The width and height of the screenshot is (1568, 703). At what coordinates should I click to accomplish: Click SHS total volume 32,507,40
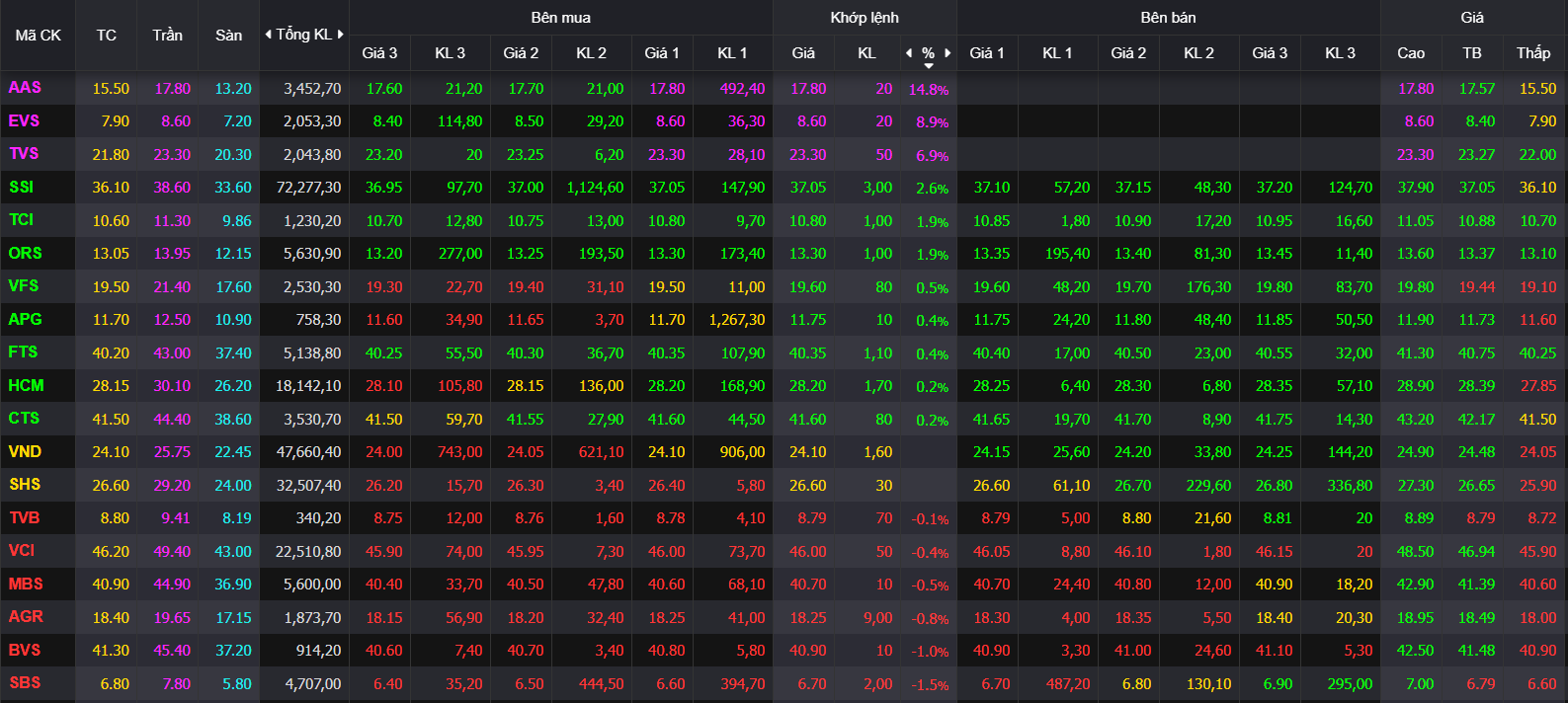click(x=309, y=485)
